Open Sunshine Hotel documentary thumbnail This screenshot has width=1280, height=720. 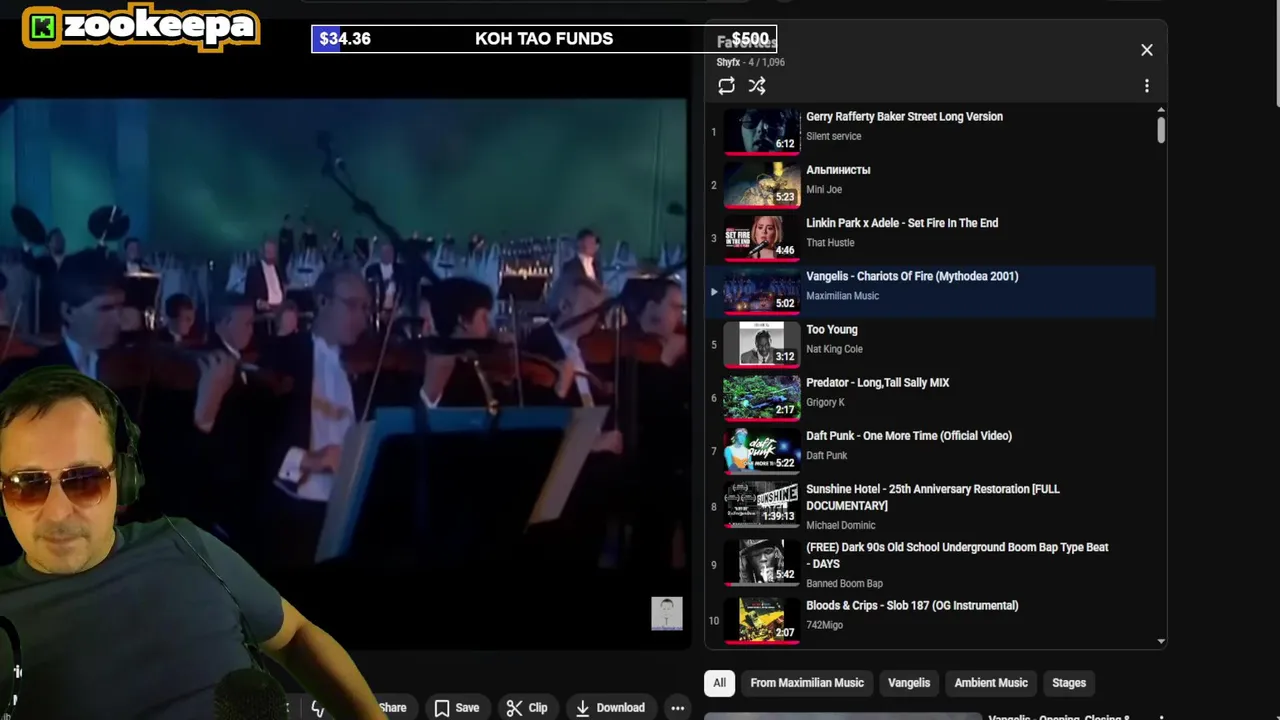[762, 504]
